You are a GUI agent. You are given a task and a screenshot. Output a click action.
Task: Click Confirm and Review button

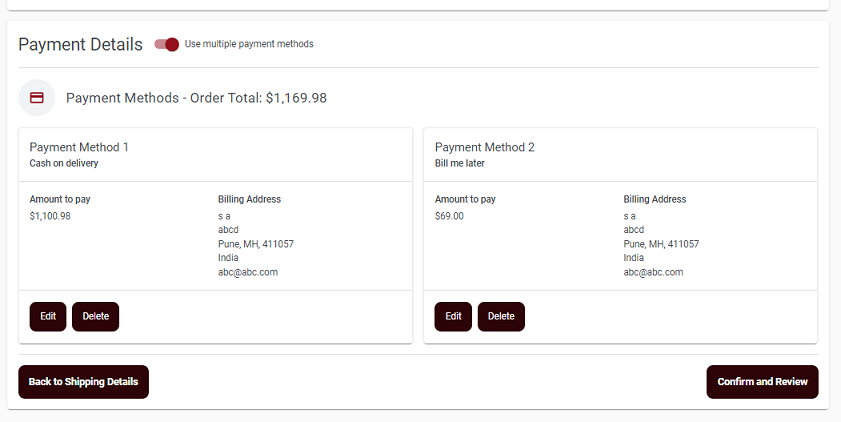762,382
